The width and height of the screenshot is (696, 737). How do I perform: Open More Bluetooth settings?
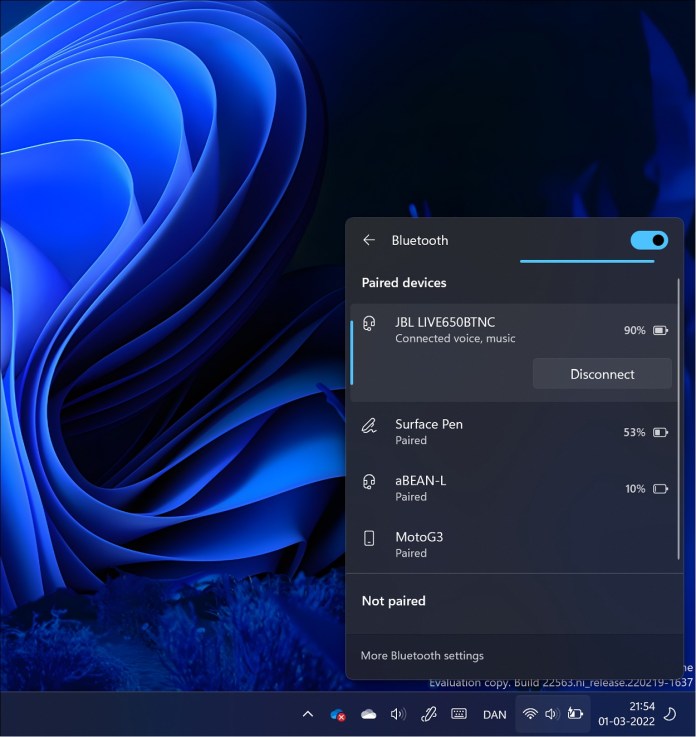[422, 656]
